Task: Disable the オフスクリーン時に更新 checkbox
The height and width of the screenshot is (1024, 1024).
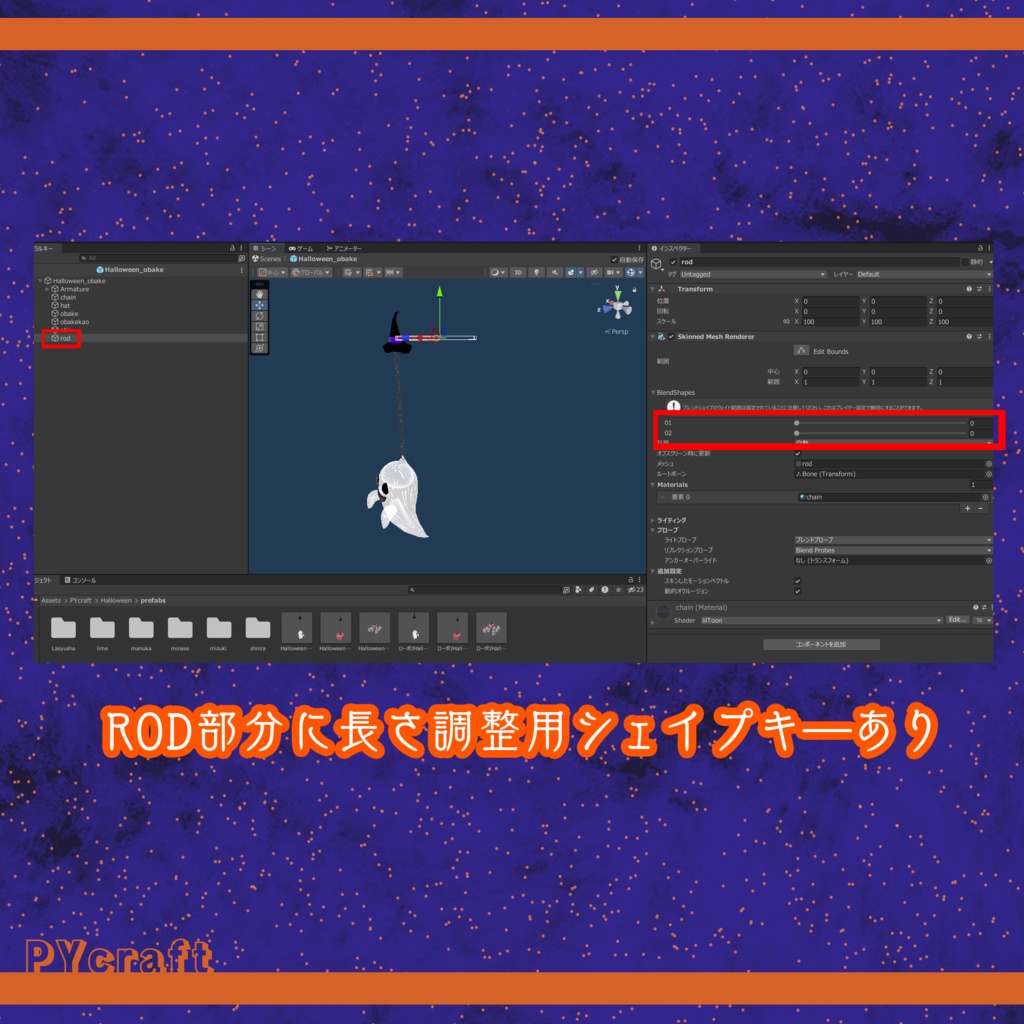Action: [x=797, y=454]
